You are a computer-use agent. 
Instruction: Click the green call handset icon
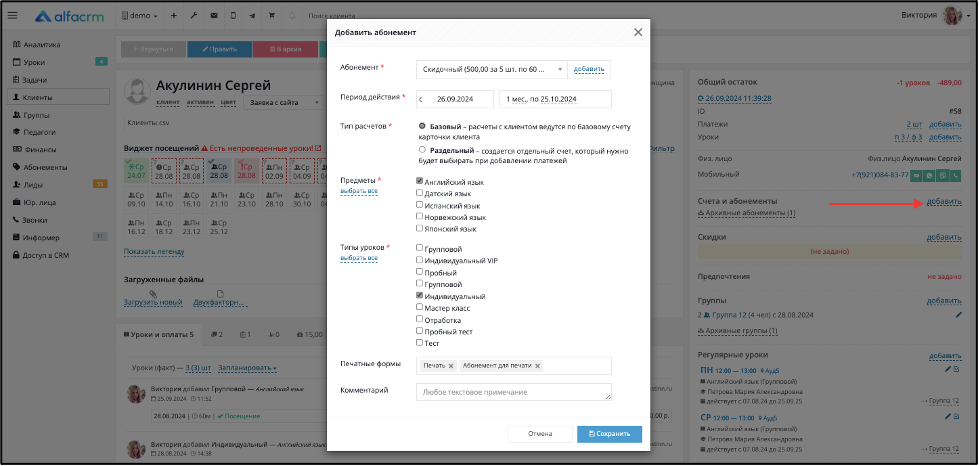tap(956, 176)
